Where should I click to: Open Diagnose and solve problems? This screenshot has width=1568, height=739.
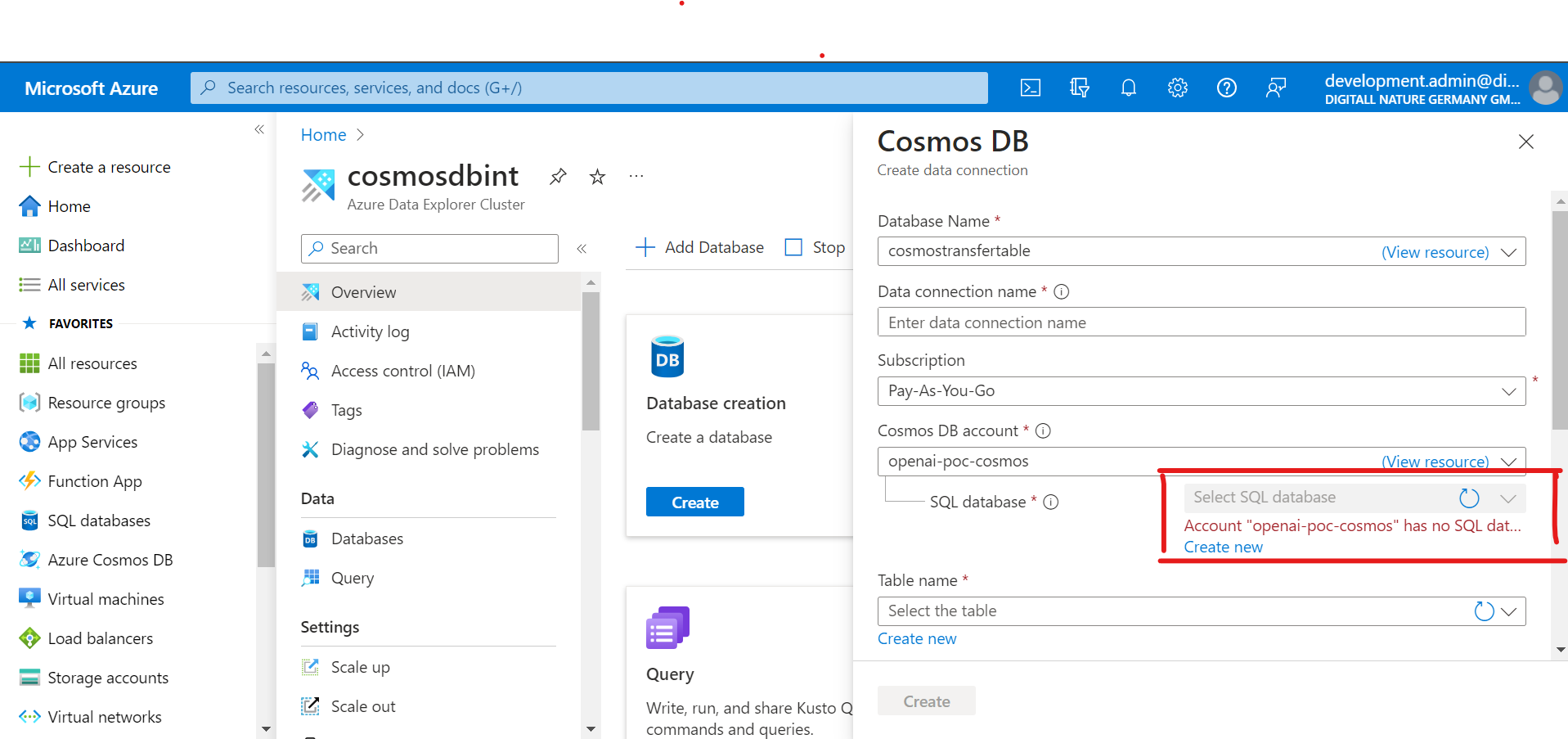point(434,448)
